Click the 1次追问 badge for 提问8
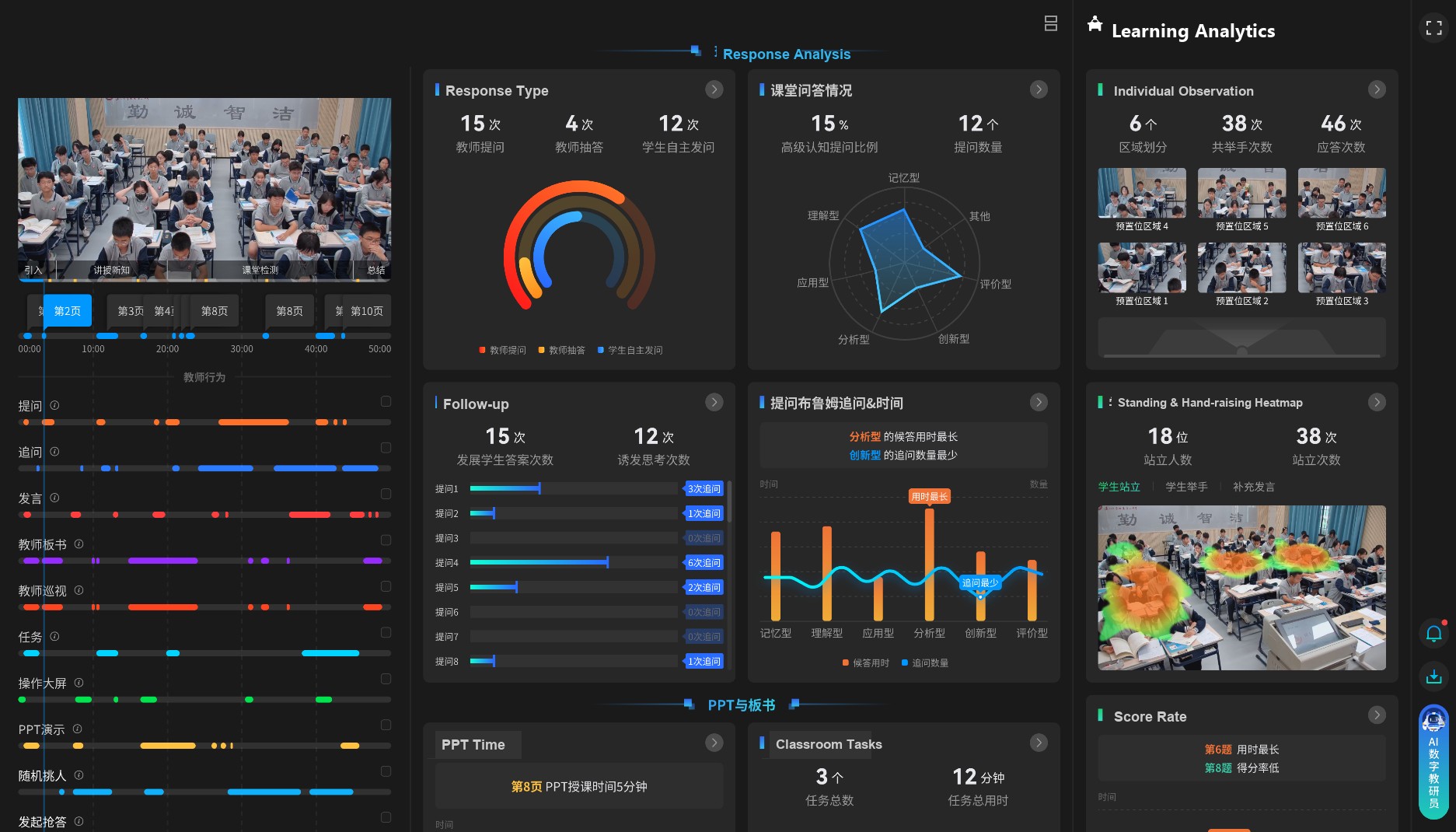Image resolution: width=1456 pixels, height=832 pixels. [x=704, y=662]
